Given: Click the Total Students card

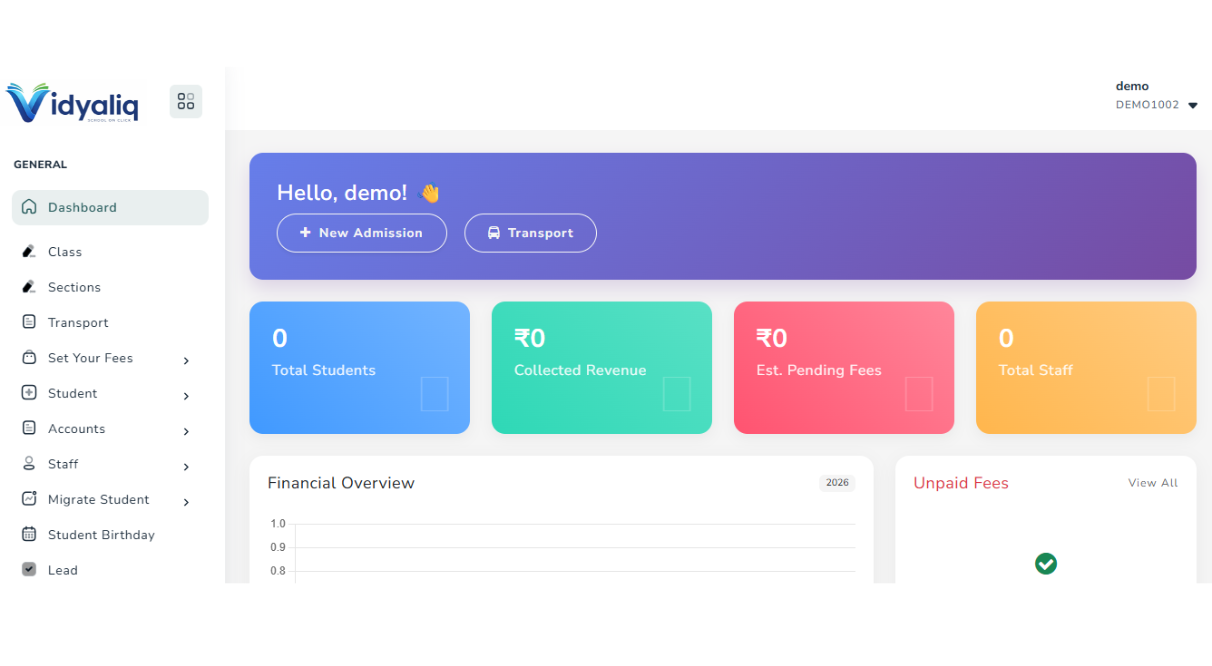Looking at the screenshot, I should 359,368.
